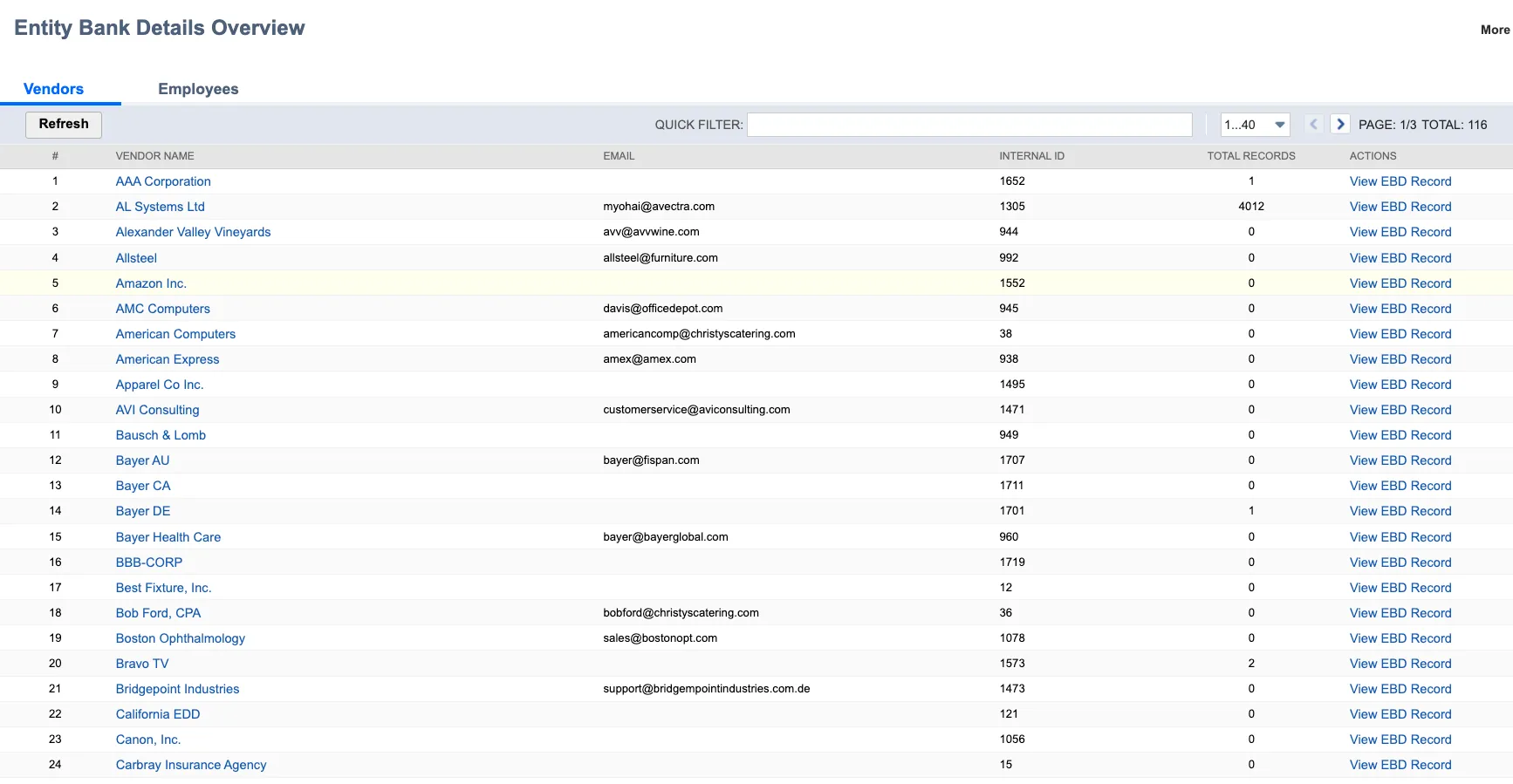This screenshot has width=1513, height=784.
Task: Select email myohai@avectra.com cell
Action: [x=659, y=207]
